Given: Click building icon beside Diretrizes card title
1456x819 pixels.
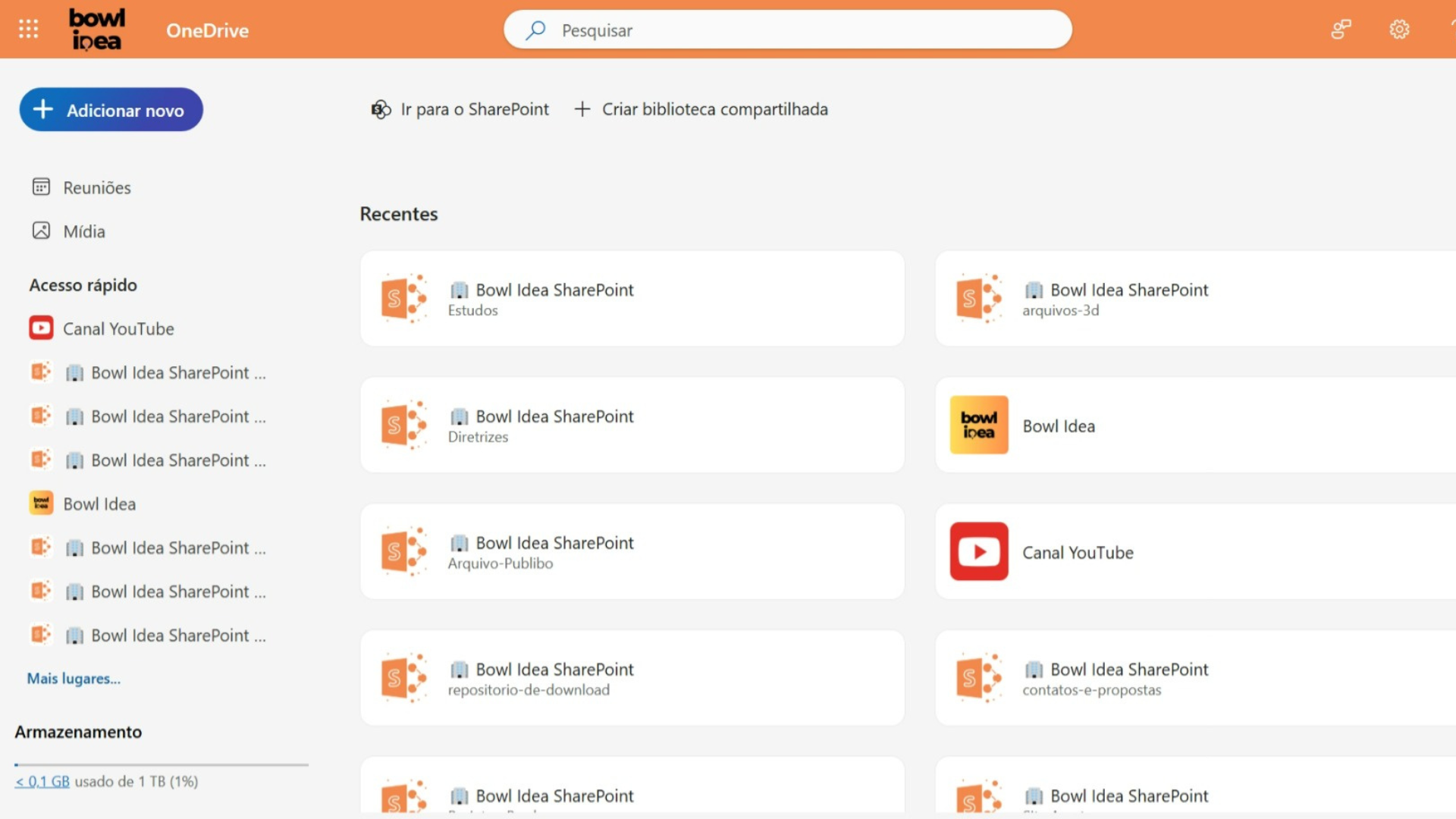Looking at the screenshot, I should tap(459, 416).
